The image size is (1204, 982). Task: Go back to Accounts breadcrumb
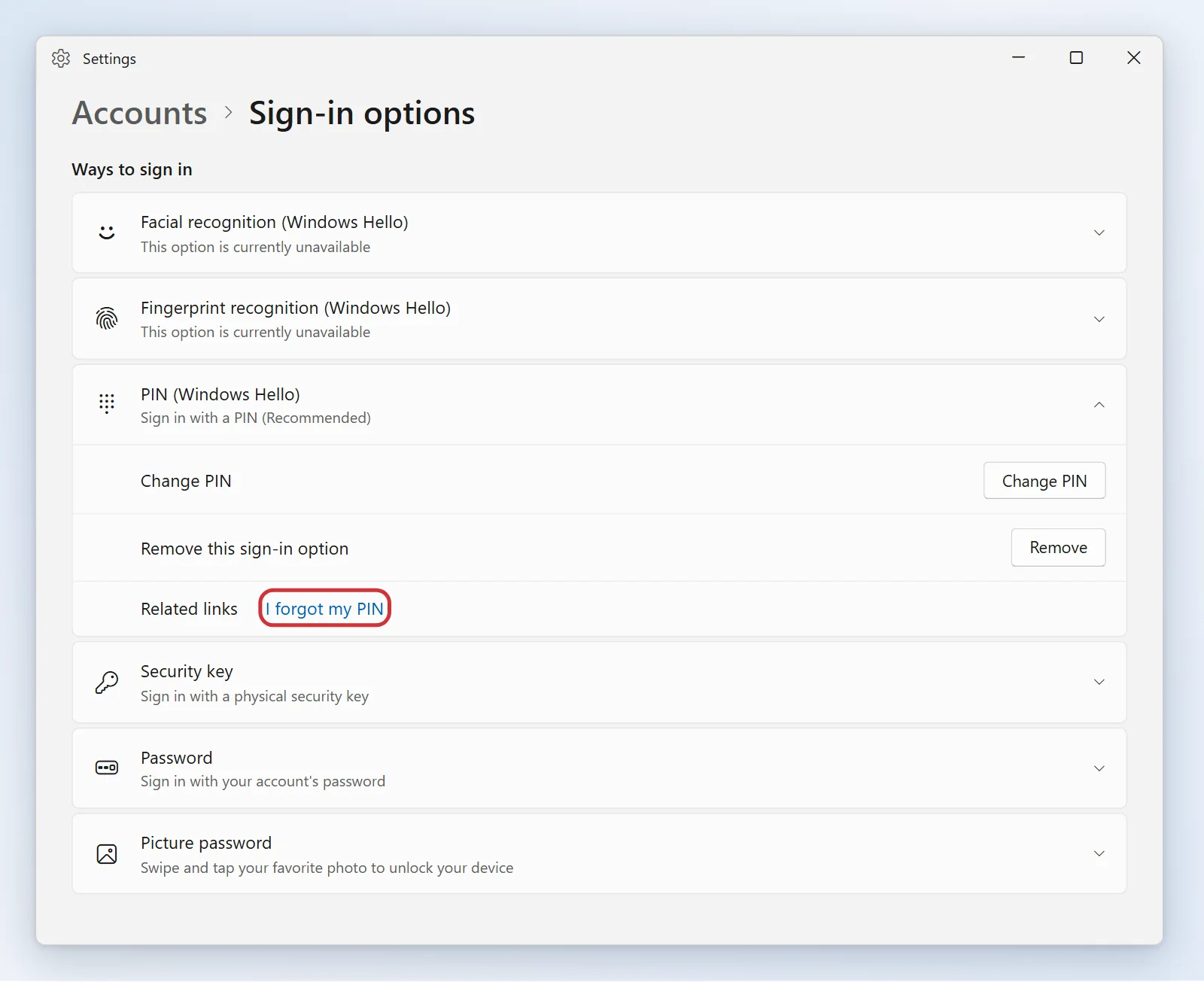pos(139,113)
